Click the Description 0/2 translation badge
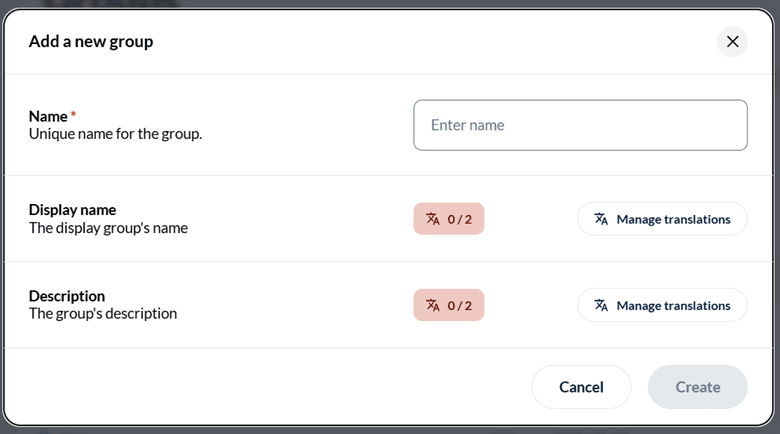Image resolution: width=780 pixels, height=434 pixels. point(449,305)
